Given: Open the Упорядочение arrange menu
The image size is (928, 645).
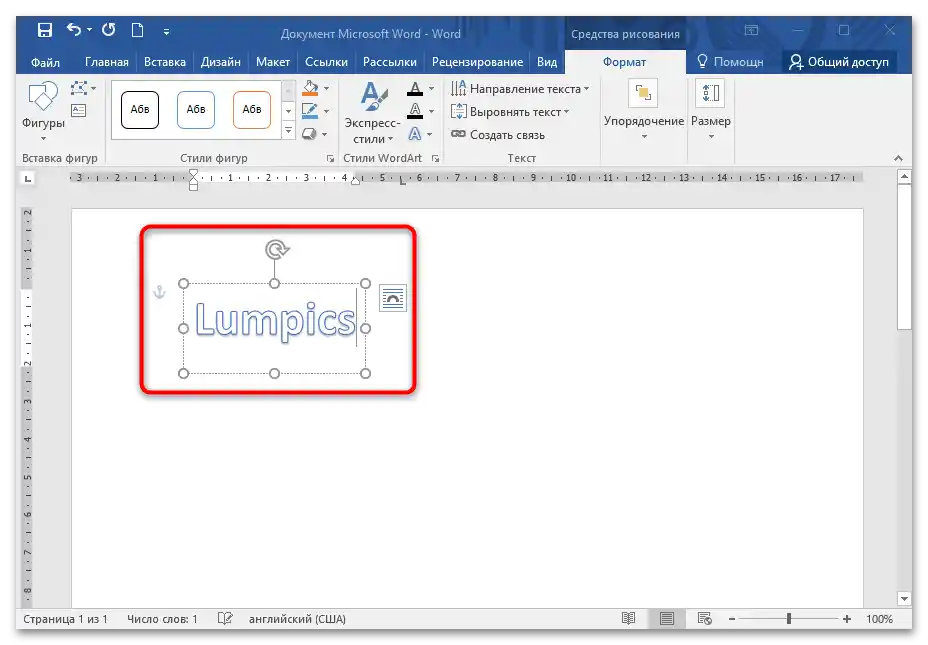Looking at the screenshot, I should [643, 110].
